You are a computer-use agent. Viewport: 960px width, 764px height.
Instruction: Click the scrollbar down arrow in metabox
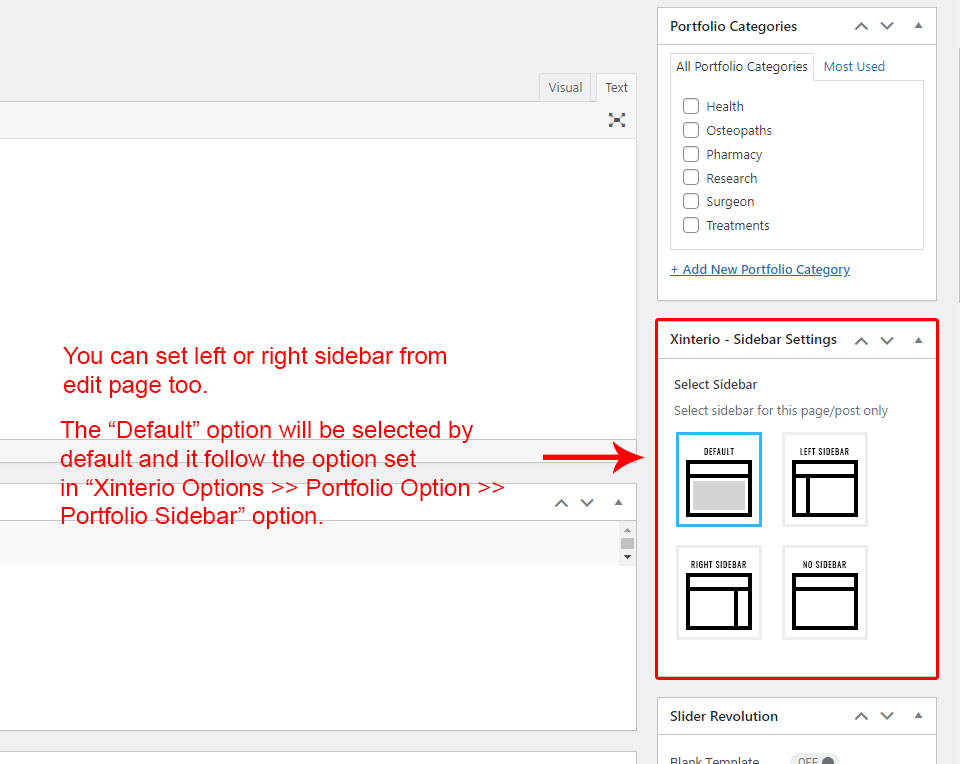(x=627, y=556)
